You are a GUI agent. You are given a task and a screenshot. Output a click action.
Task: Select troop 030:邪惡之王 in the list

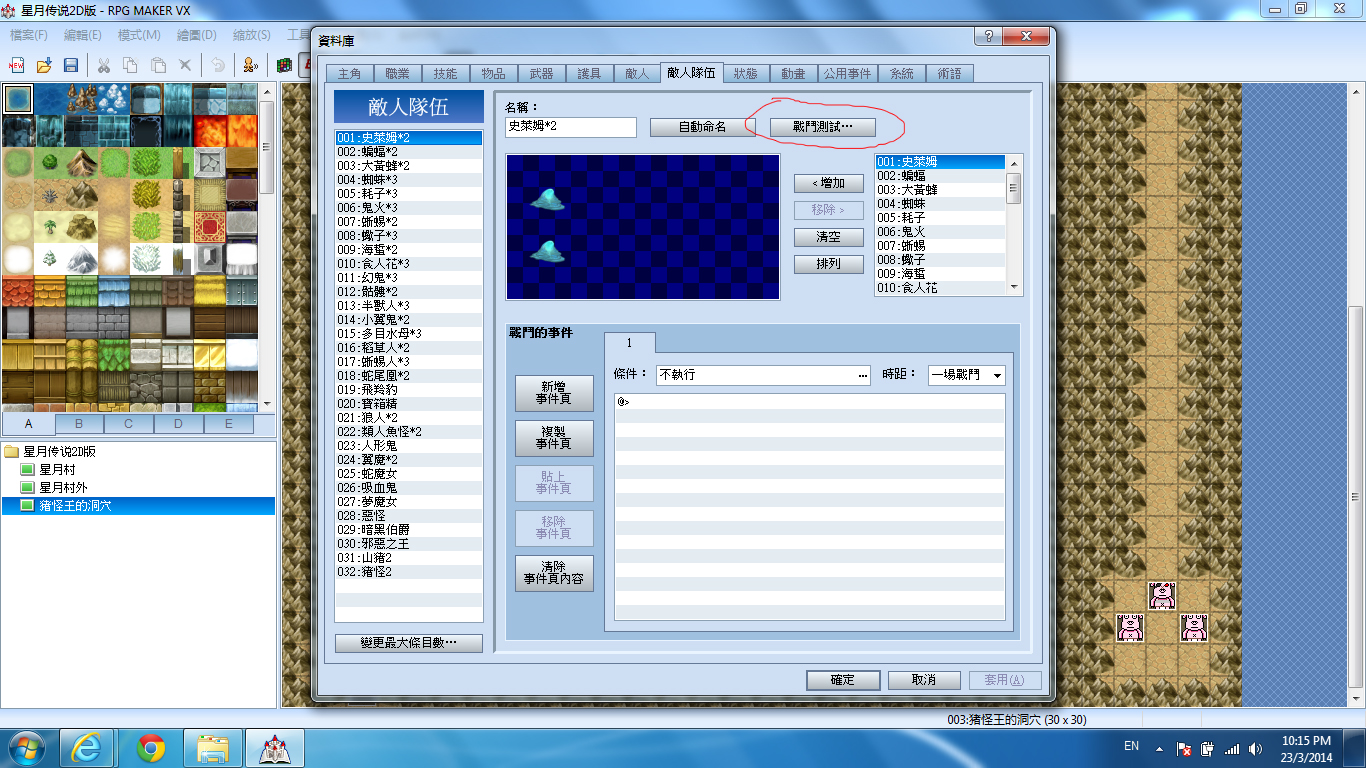point(408,543)
